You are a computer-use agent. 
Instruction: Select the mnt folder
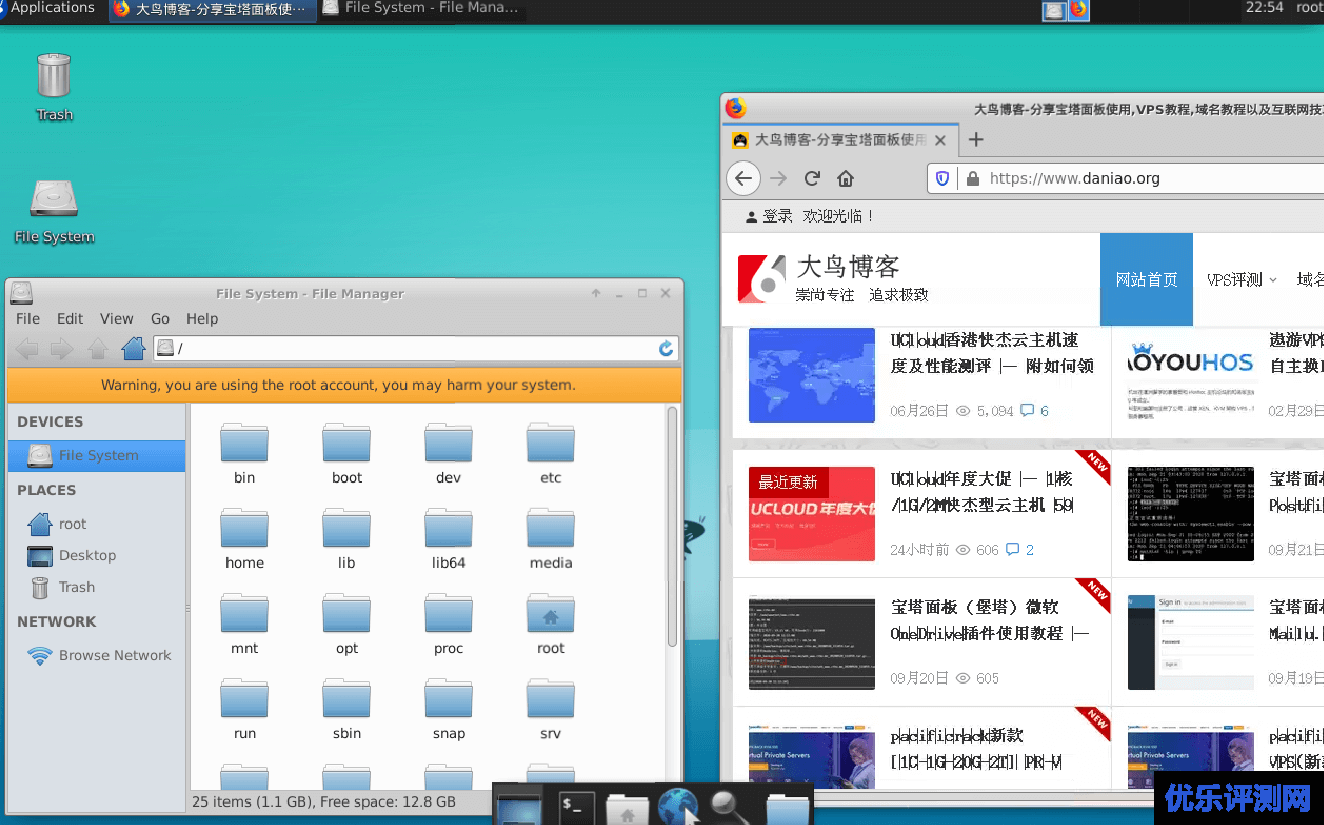(245, 624)
